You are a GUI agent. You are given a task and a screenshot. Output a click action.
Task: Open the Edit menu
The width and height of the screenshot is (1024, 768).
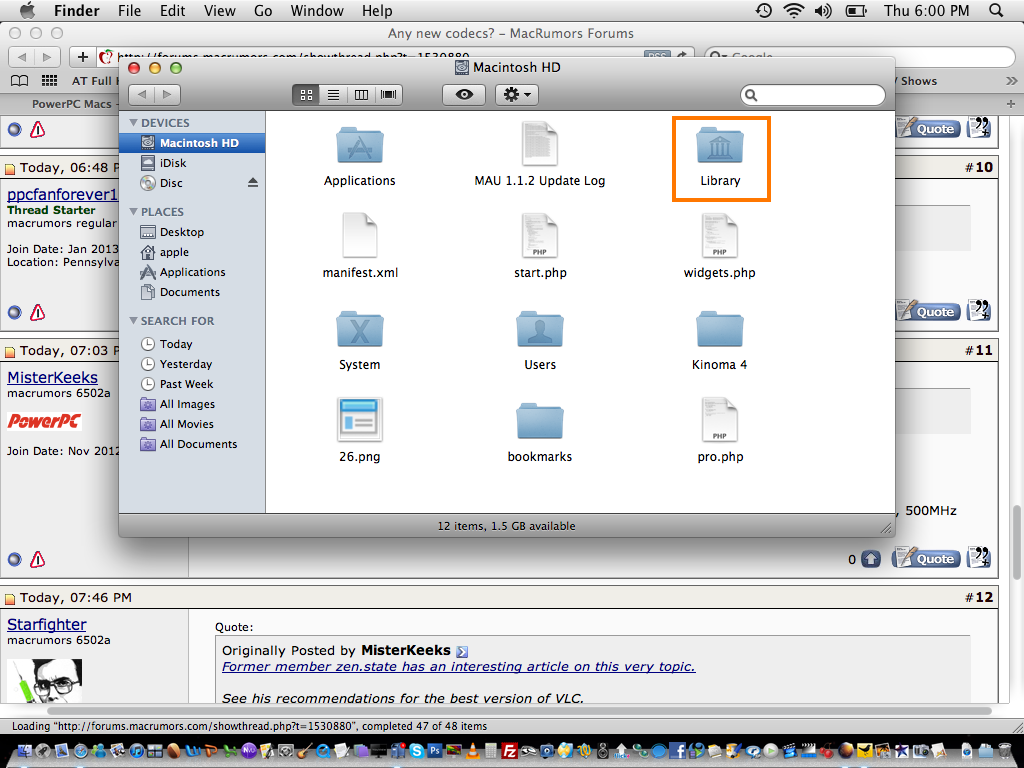coord(172,10)
